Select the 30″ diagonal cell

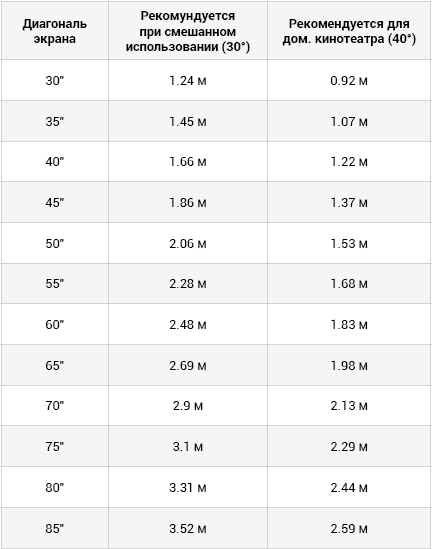point(55,81)
